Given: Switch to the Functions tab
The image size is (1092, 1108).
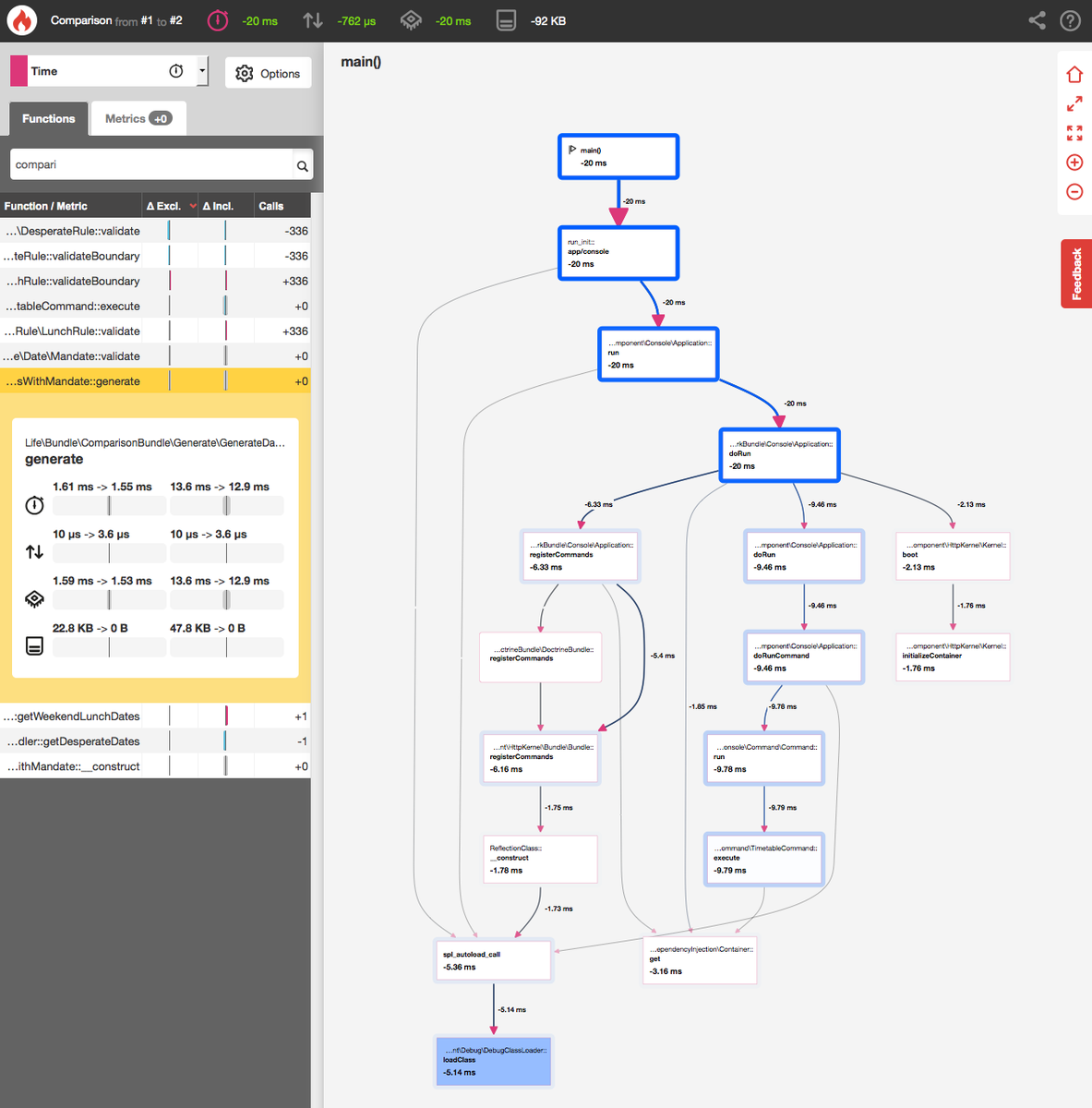Looking at the screenshot, I should (x=49, y=119).
